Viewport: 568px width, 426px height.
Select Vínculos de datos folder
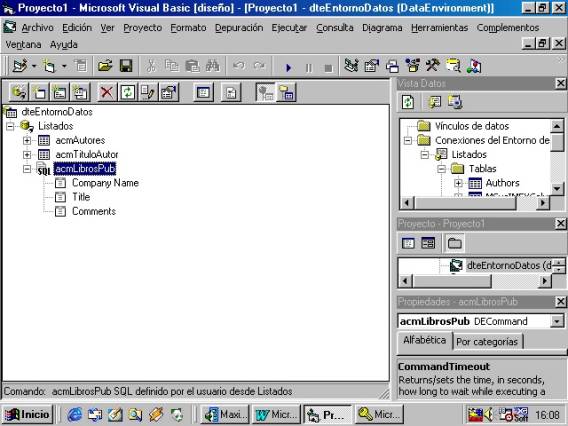point(472,126)
